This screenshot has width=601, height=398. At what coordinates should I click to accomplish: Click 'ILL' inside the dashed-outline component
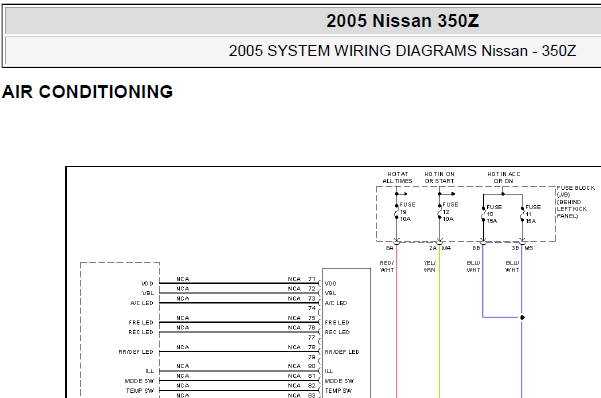[x=150, y=371]
